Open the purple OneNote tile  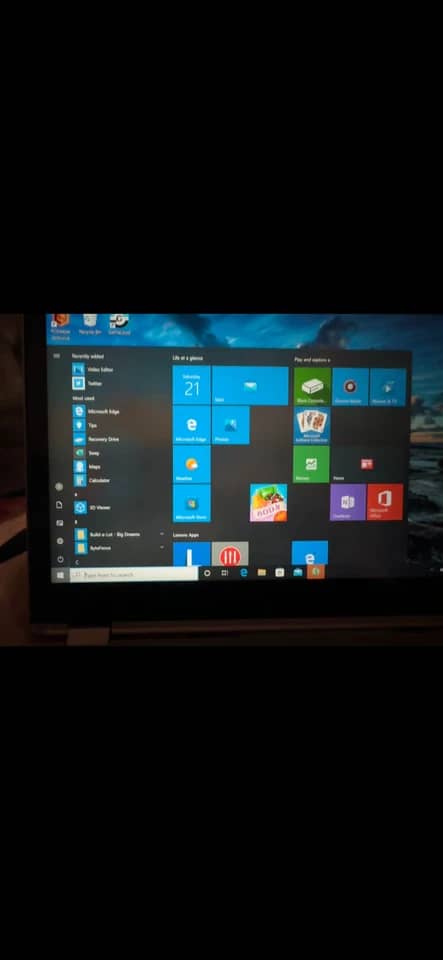tap(348, 502)
